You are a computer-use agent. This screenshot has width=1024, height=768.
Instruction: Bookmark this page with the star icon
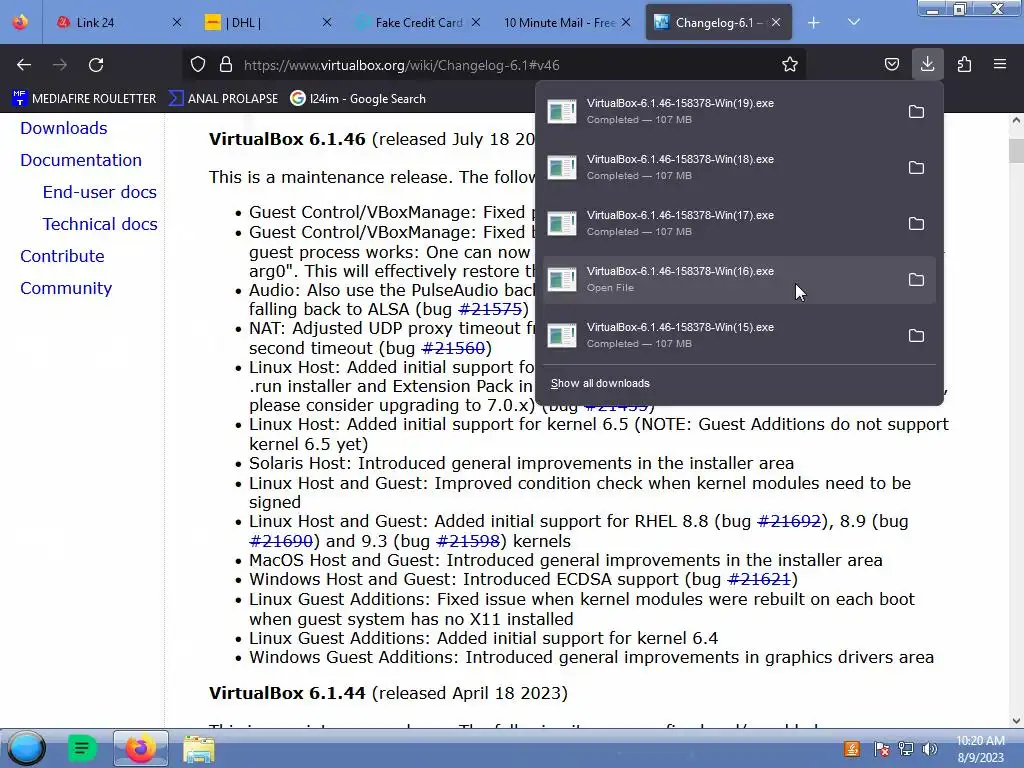tap(790, 65)
